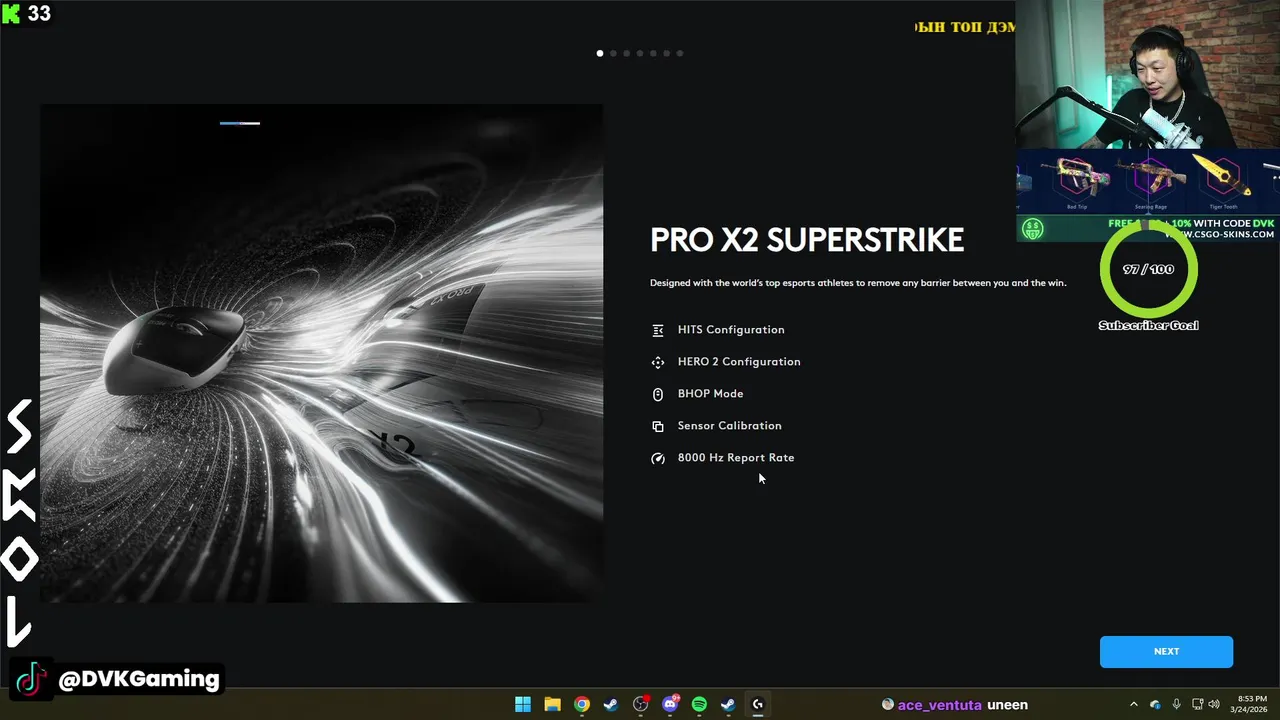
Task: Click the first active white page indicator dot
Action: [x=600, y=53]
